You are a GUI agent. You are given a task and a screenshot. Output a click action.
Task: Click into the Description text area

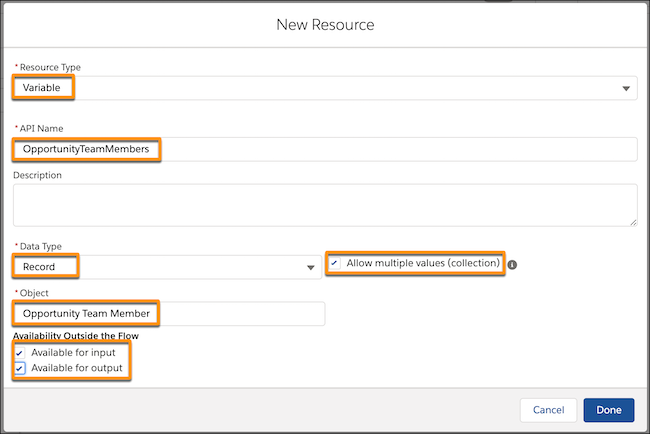(x=325, y=205)
